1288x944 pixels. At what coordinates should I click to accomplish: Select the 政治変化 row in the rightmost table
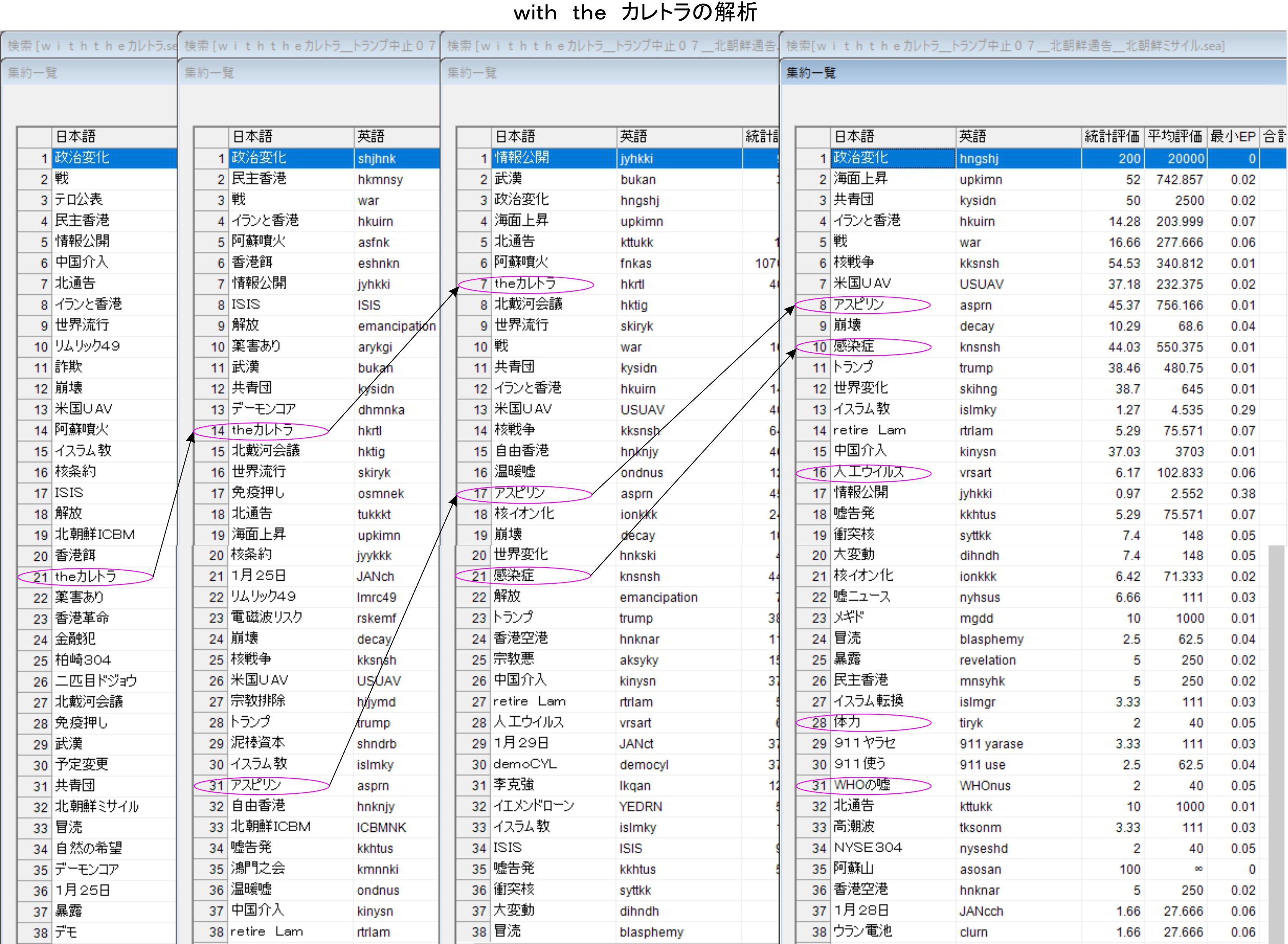[x=861, y=158]
